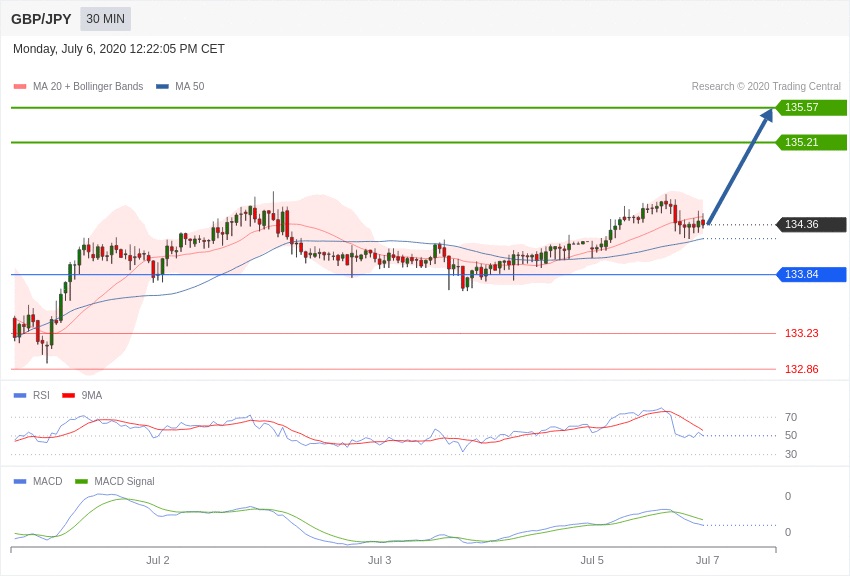Click the Jul 5 time axis label
Screen dimensions: 850x576
click(x=592, y=560)
